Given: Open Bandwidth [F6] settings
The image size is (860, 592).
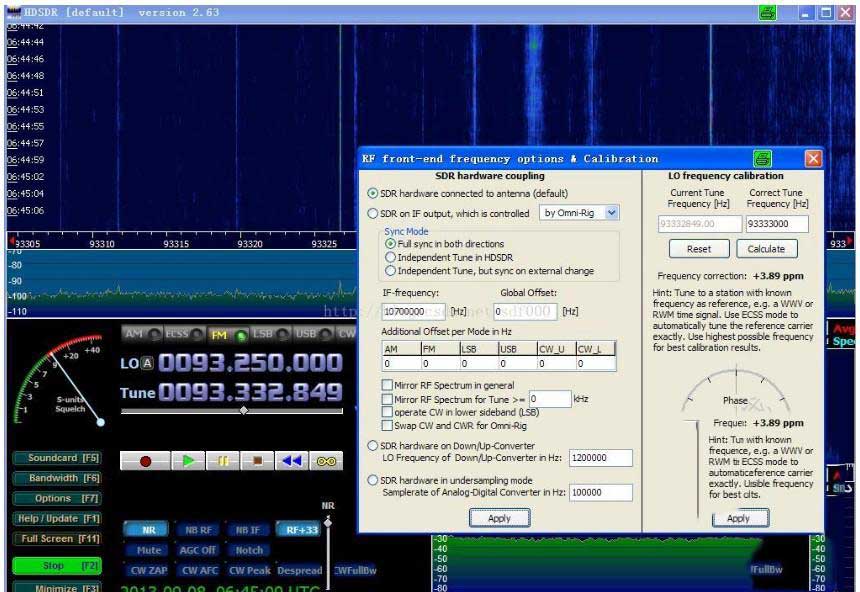Looking at the screenshot, I should (56, 478).
